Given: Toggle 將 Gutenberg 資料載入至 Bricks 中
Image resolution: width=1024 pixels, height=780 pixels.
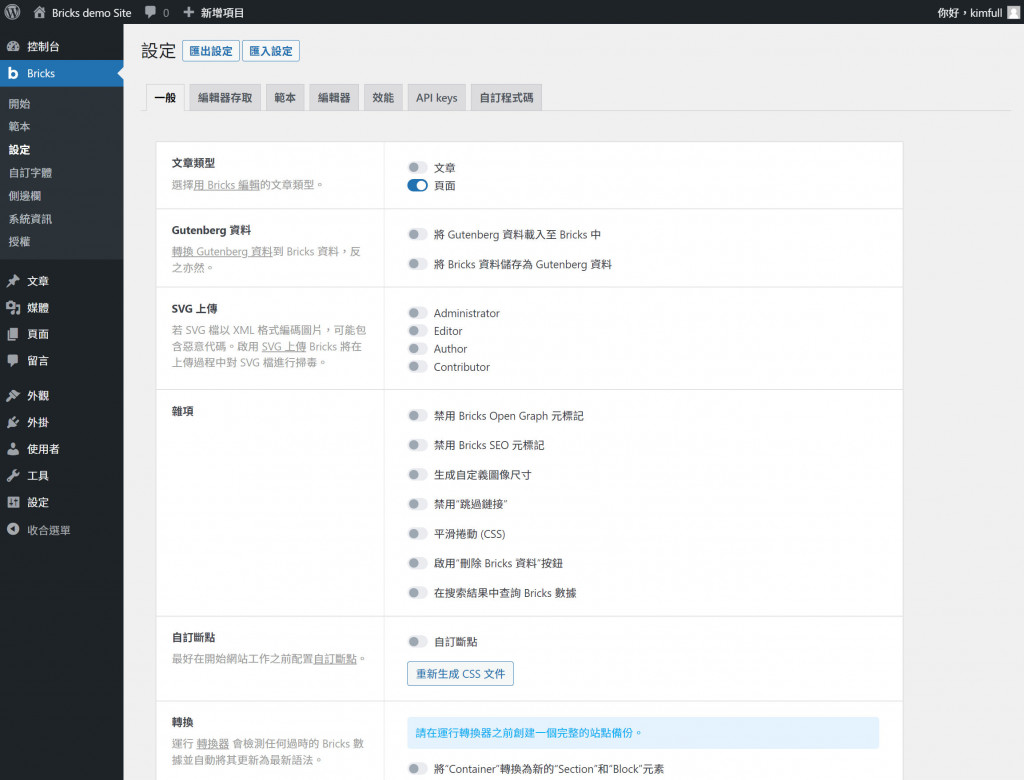Looking at the screenshot, I should [x=417, y=235].
